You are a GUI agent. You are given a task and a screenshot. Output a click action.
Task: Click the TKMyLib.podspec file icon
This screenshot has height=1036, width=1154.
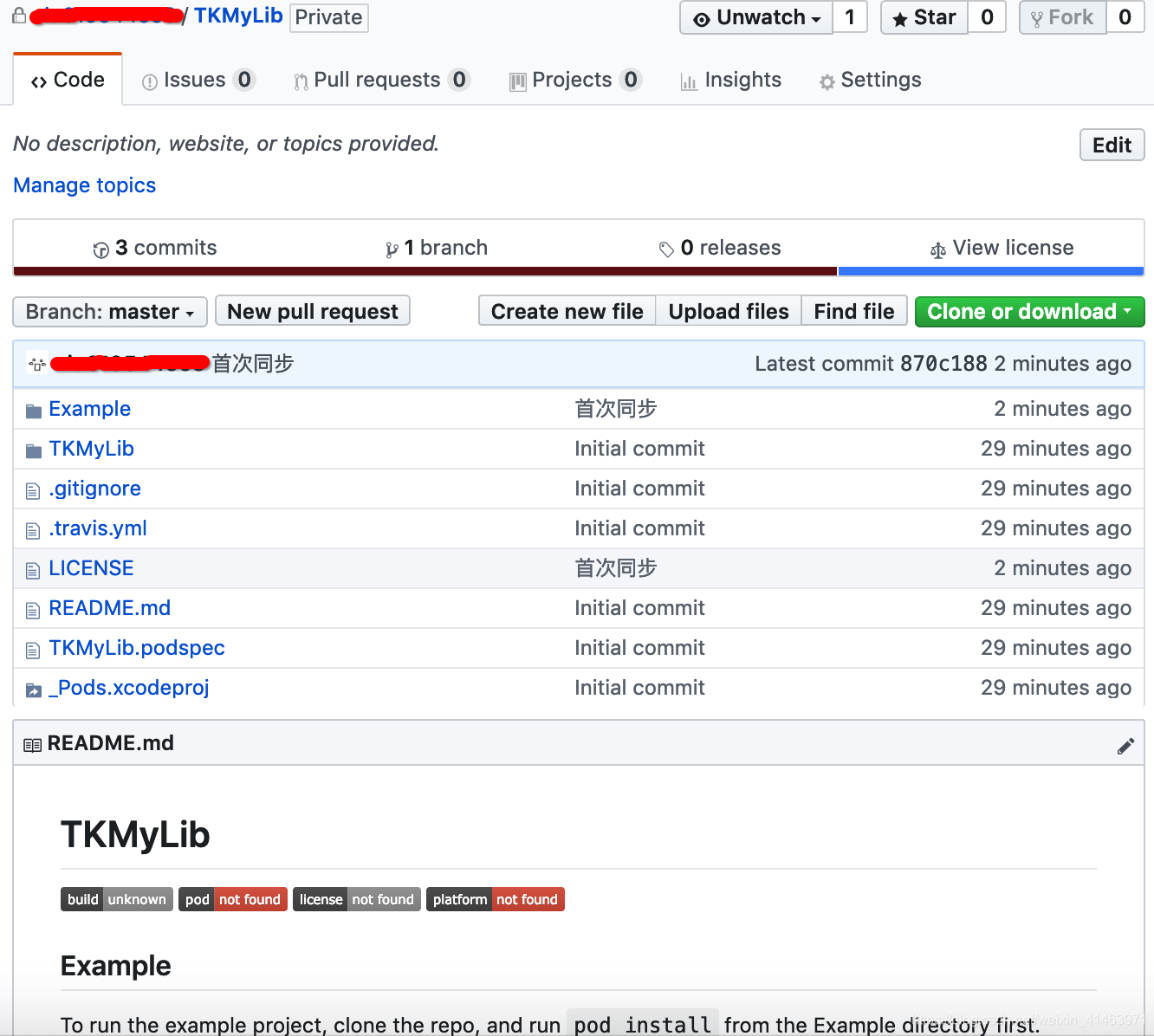tap(33, 651)
